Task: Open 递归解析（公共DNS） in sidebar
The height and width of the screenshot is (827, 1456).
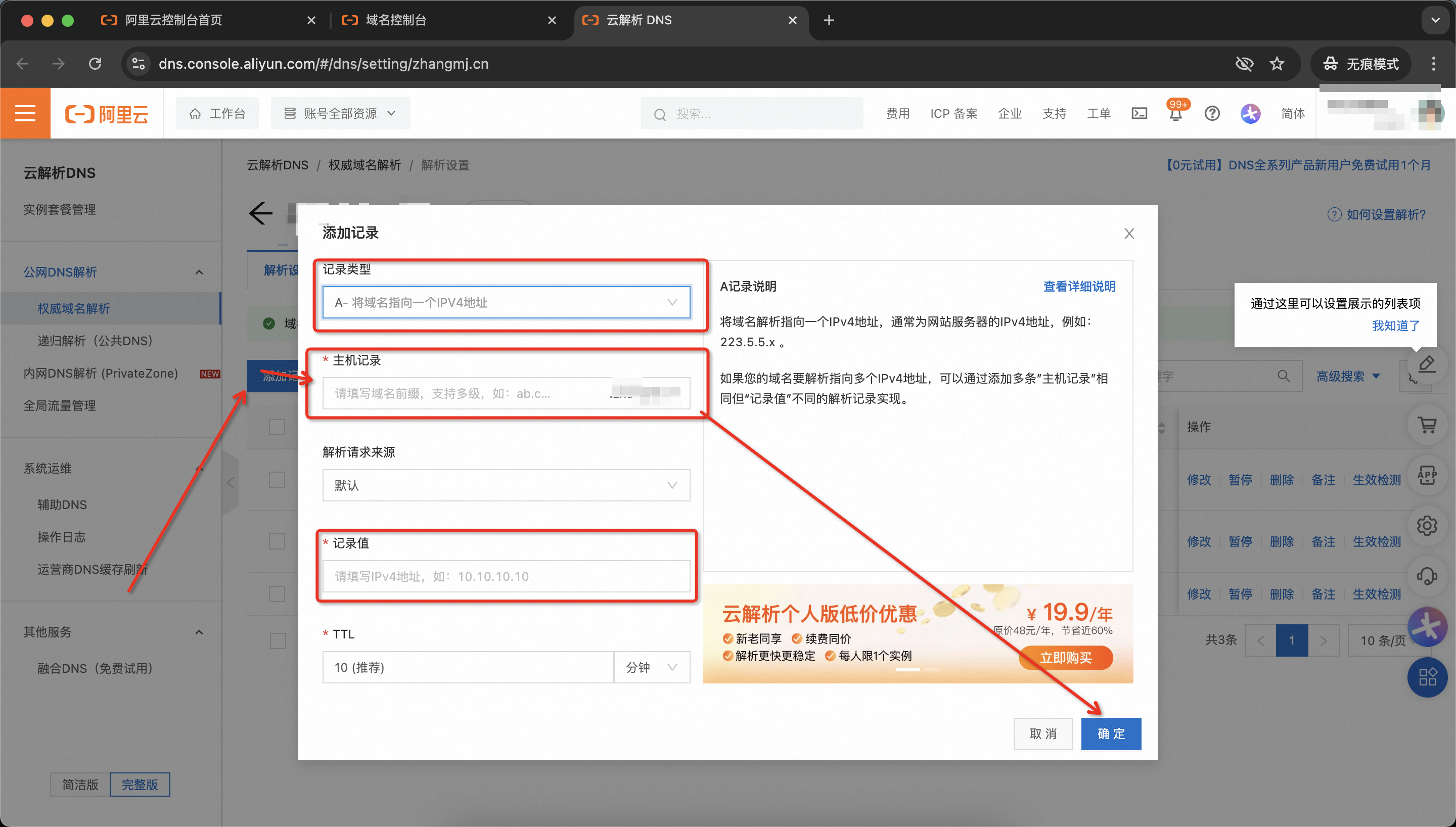Action: pyautogui.click(x=95, y=341)
